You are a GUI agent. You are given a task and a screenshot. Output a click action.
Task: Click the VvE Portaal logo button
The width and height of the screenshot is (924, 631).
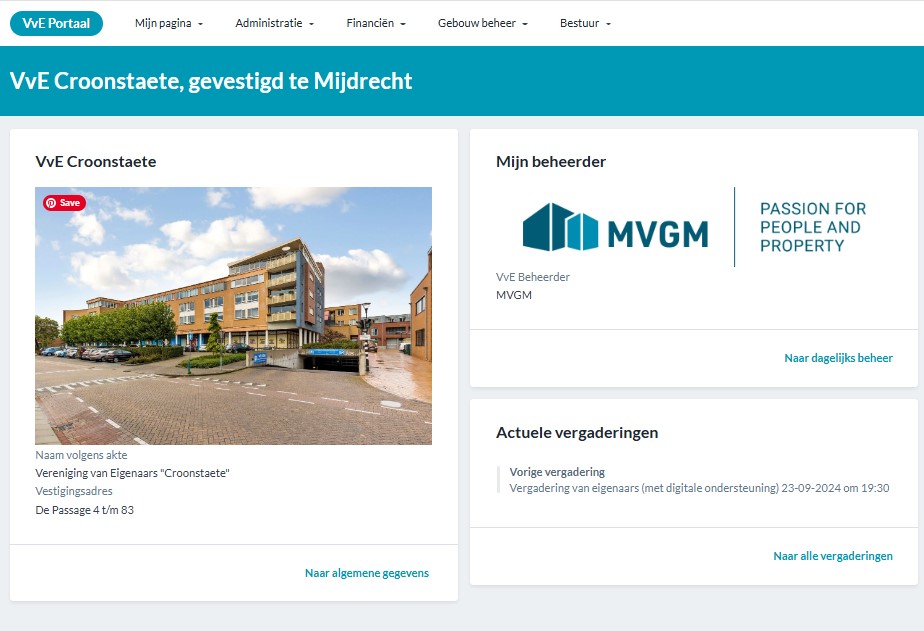[56, 23]
